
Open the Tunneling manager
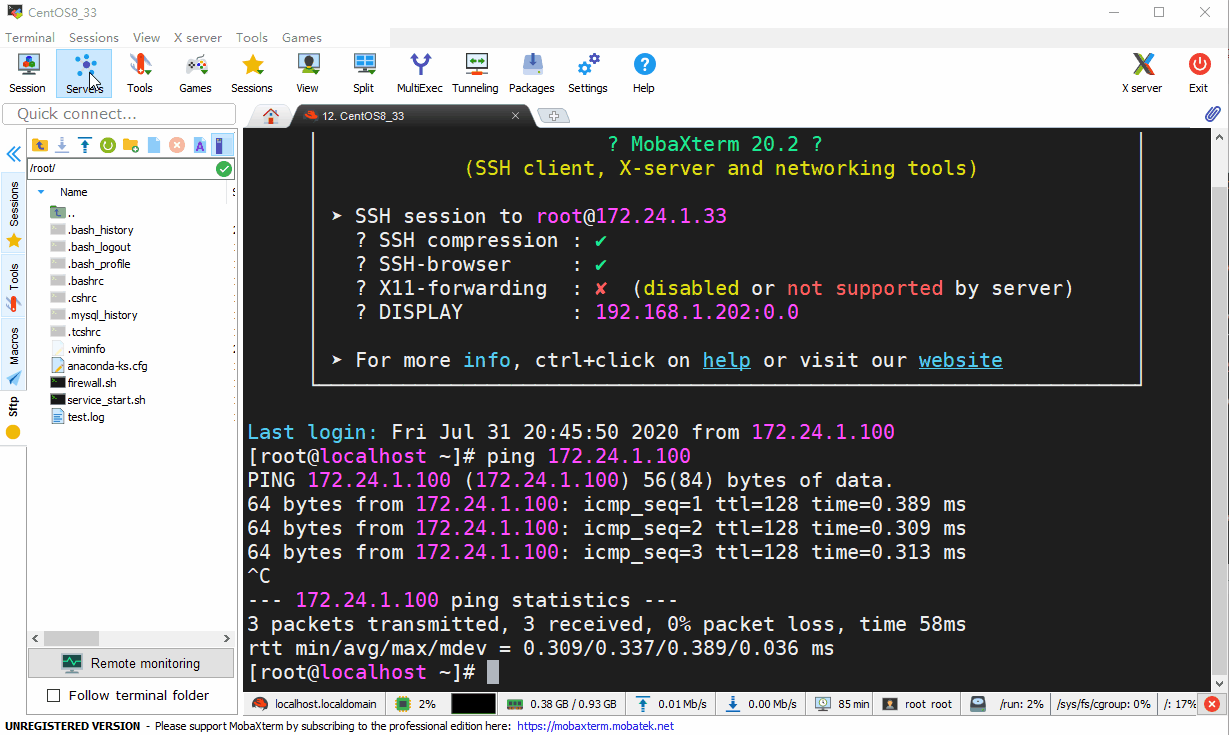(475, 73)
